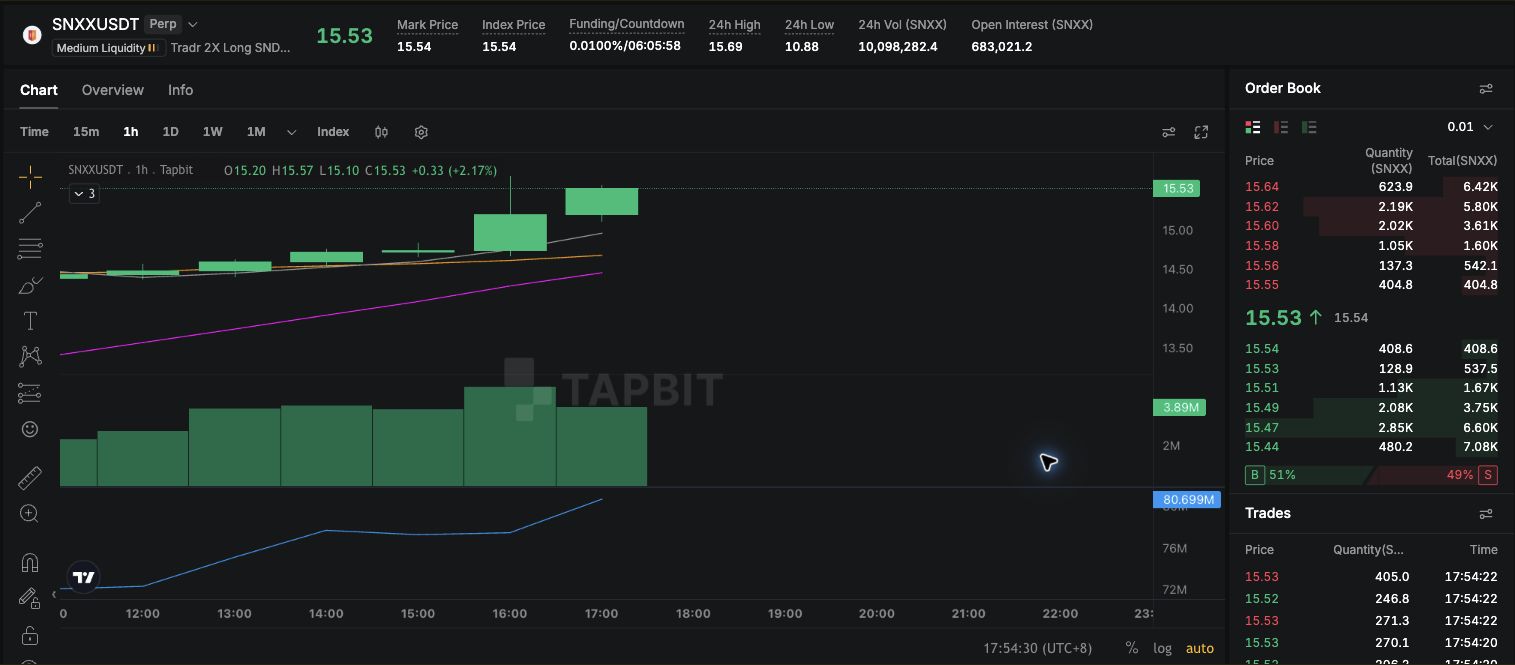Open Order Book settings icon

pyautogui.click(x=1486, y=89)
